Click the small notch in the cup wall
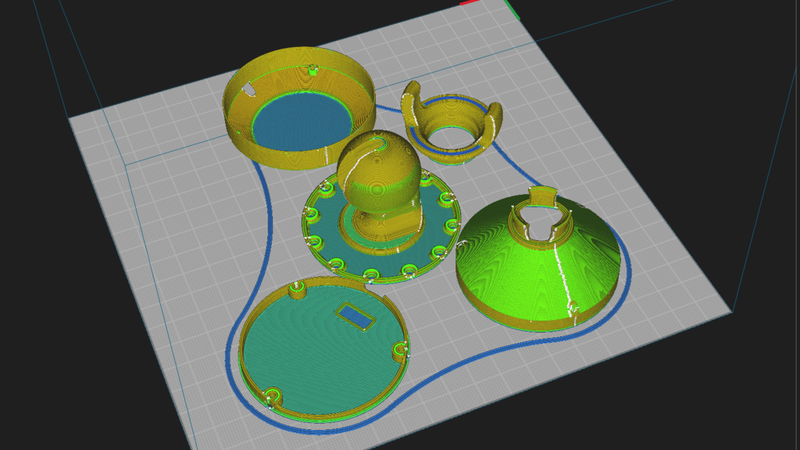 (x=248, y=89)
